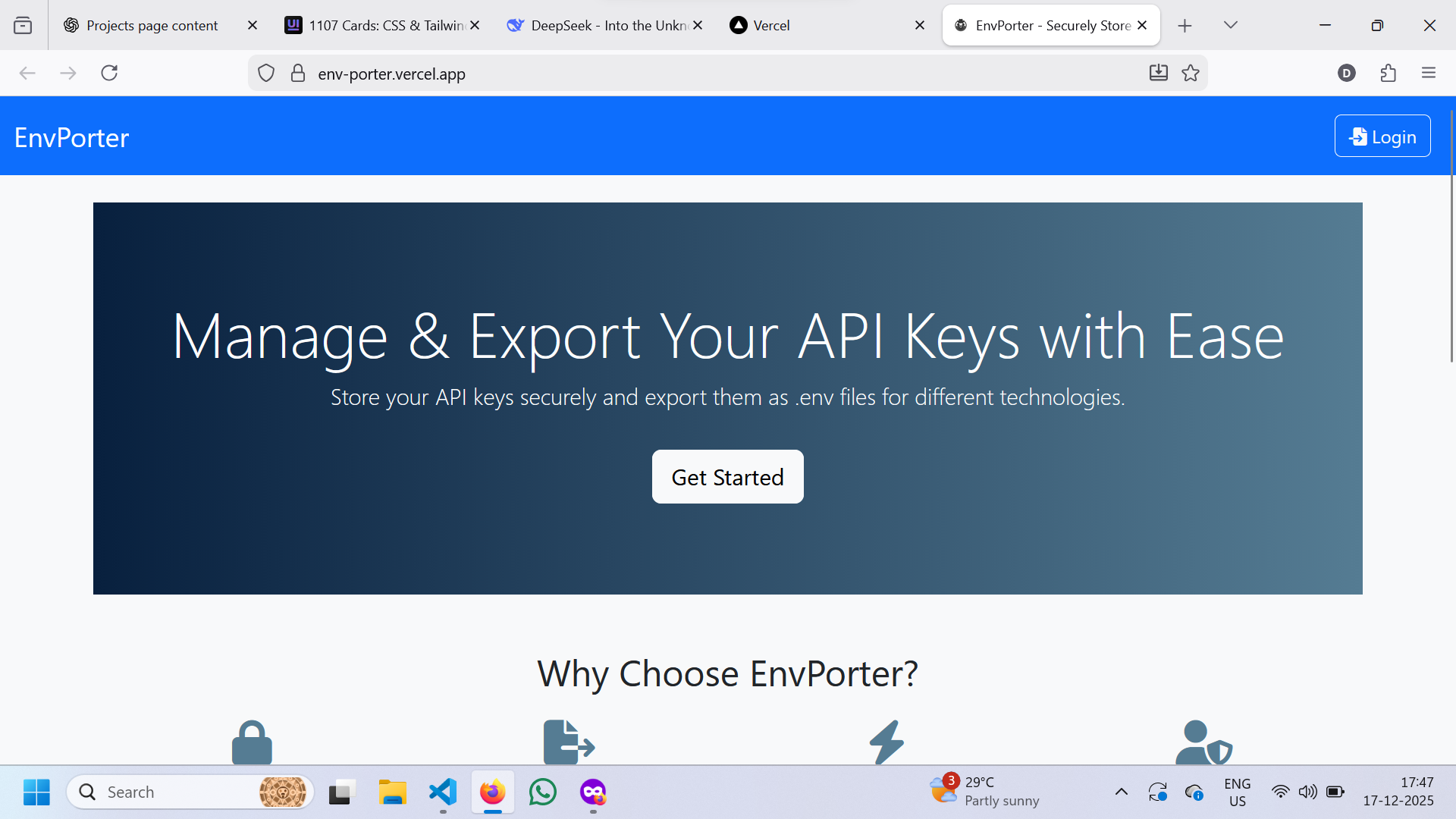The width and height of the screenshot is (1456, 819).
Task: Open Firefox application hamburger menu
Action: tap(1429, 73)
